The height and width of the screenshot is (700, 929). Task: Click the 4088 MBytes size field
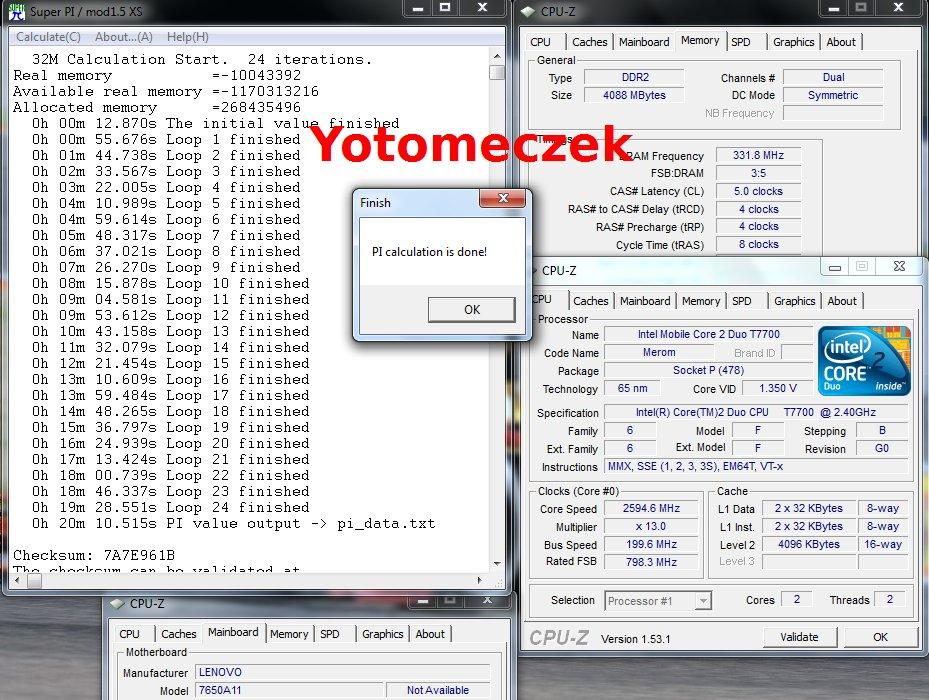pos(634,95)
